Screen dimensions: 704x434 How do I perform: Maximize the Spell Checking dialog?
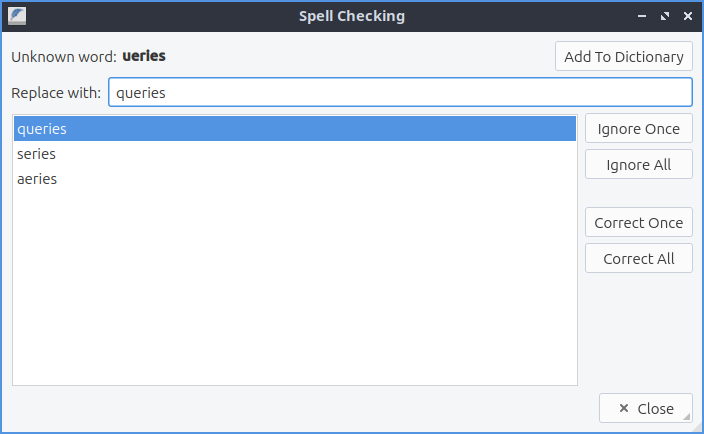(665, 16)
